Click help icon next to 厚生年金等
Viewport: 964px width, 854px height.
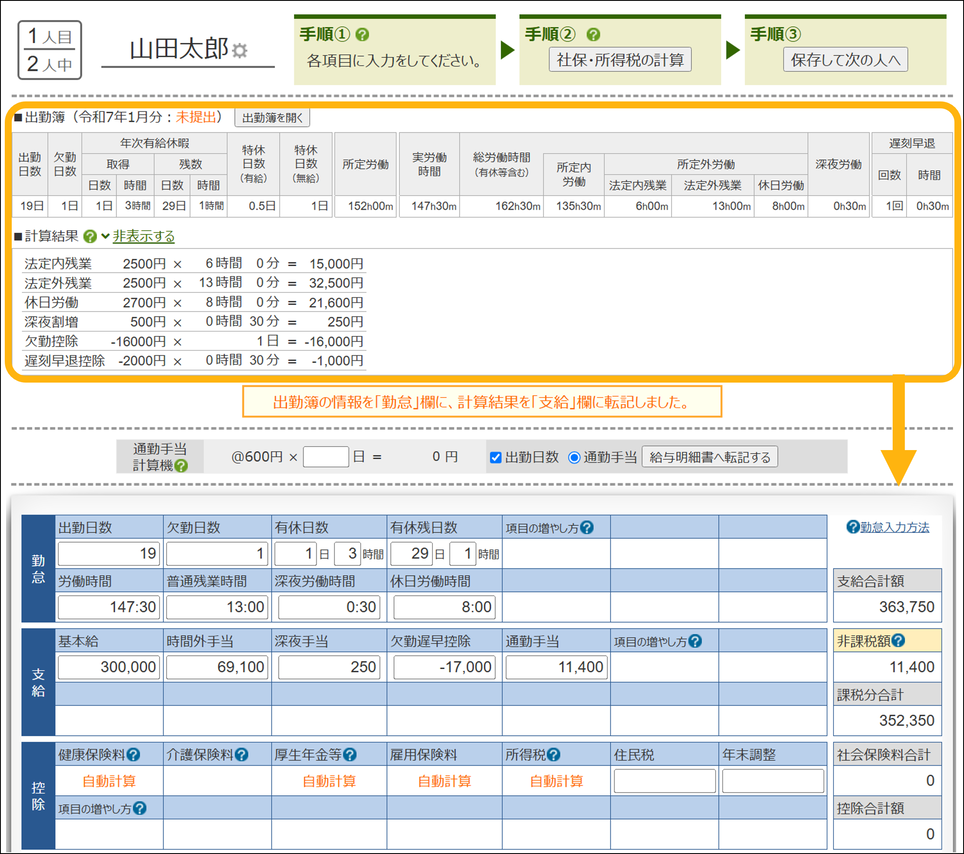(x=349, y=755)
